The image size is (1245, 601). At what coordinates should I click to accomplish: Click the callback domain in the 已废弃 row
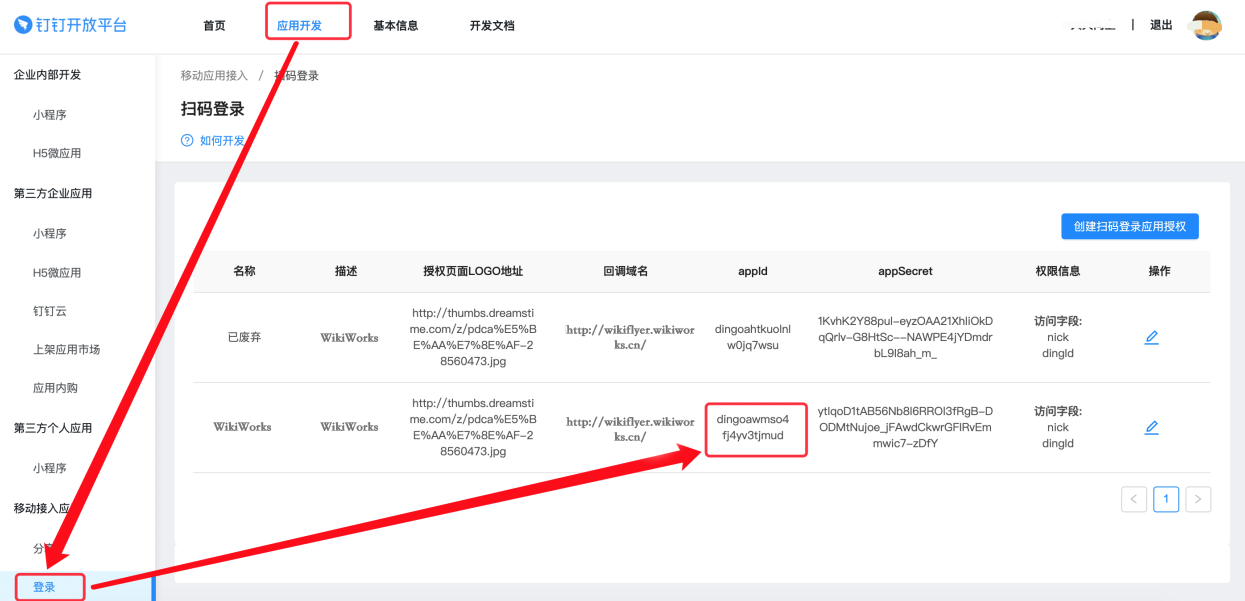pos(630,337)
